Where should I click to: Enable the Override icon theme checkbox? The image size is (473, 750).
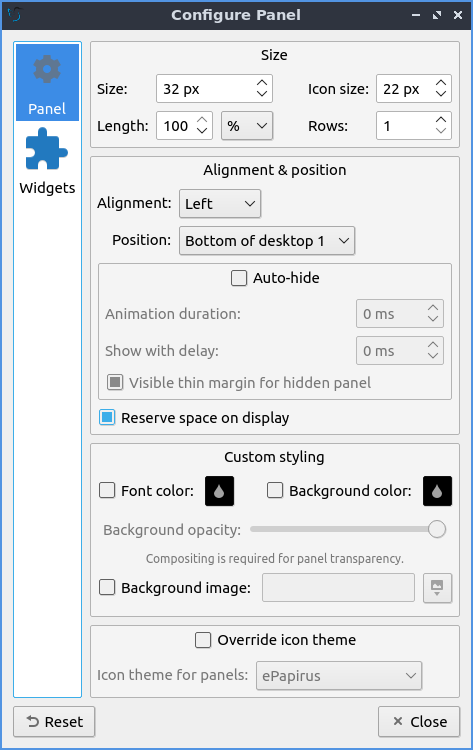(x=203, y=640)
